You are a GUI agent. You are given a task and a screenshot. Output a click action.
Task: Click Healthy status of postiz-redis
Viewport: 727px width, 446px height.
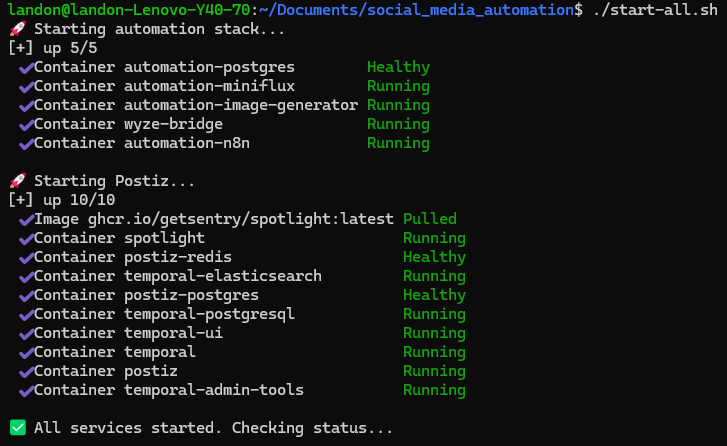click(434, 257)
